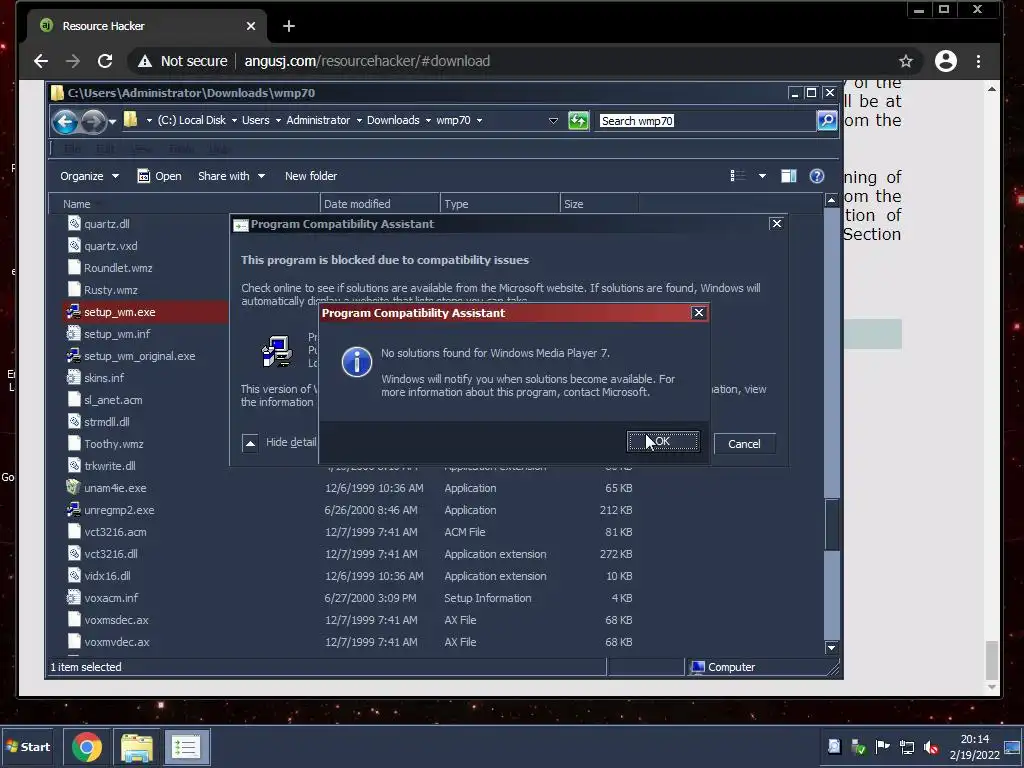Toggle the preview pane icon

pos(789,176)
